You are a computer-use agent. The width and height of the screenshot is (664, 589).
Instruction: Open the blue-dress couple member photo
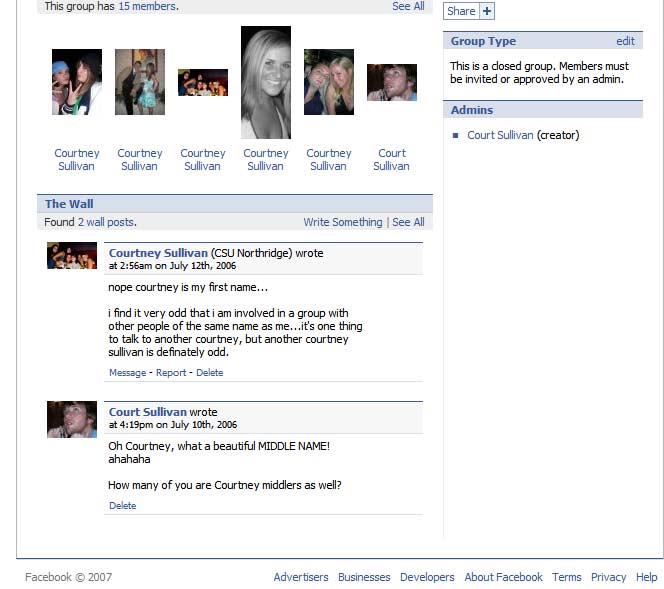coord(140,82)
